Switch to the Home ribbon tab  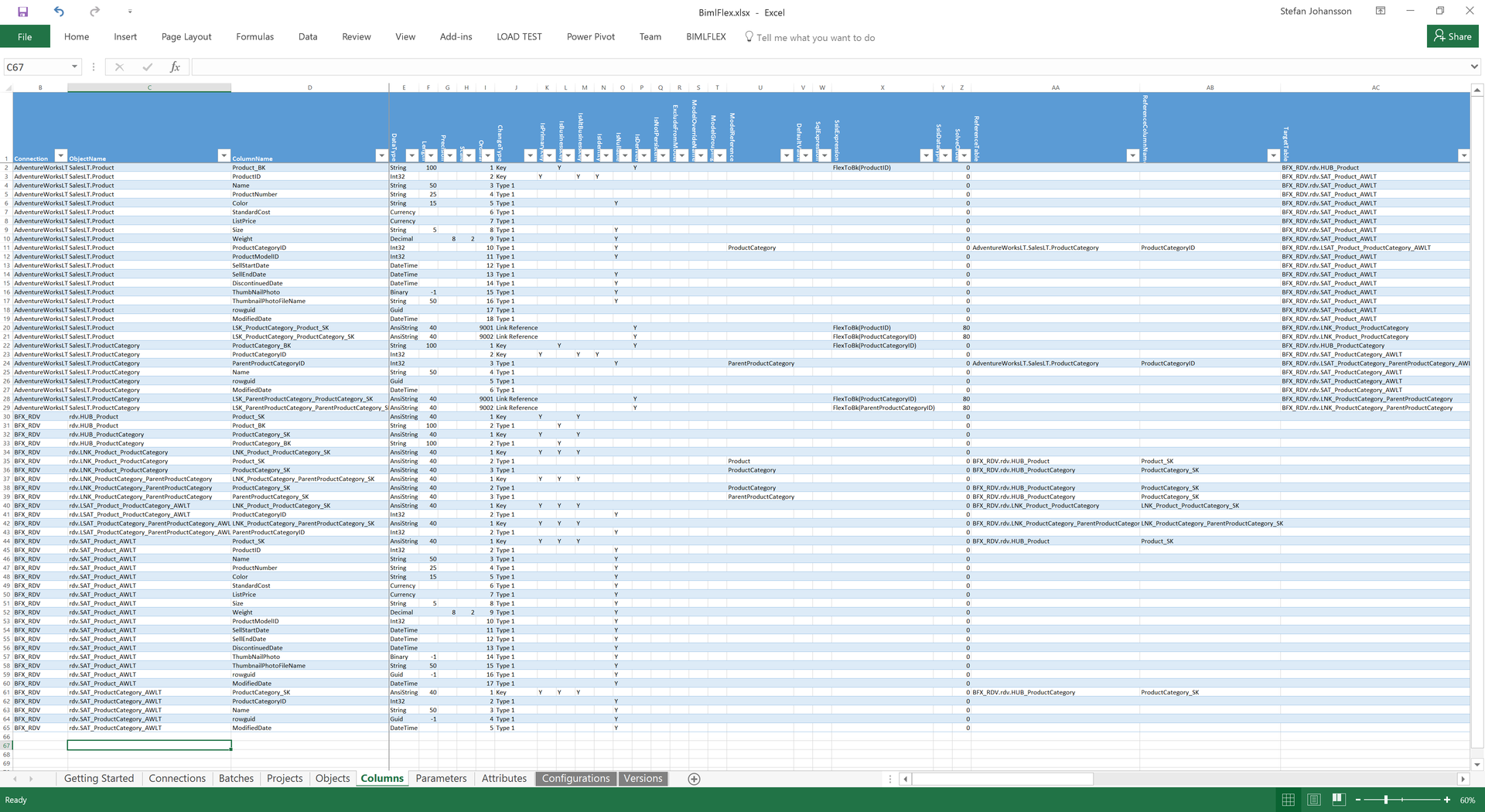coord(77,36)
